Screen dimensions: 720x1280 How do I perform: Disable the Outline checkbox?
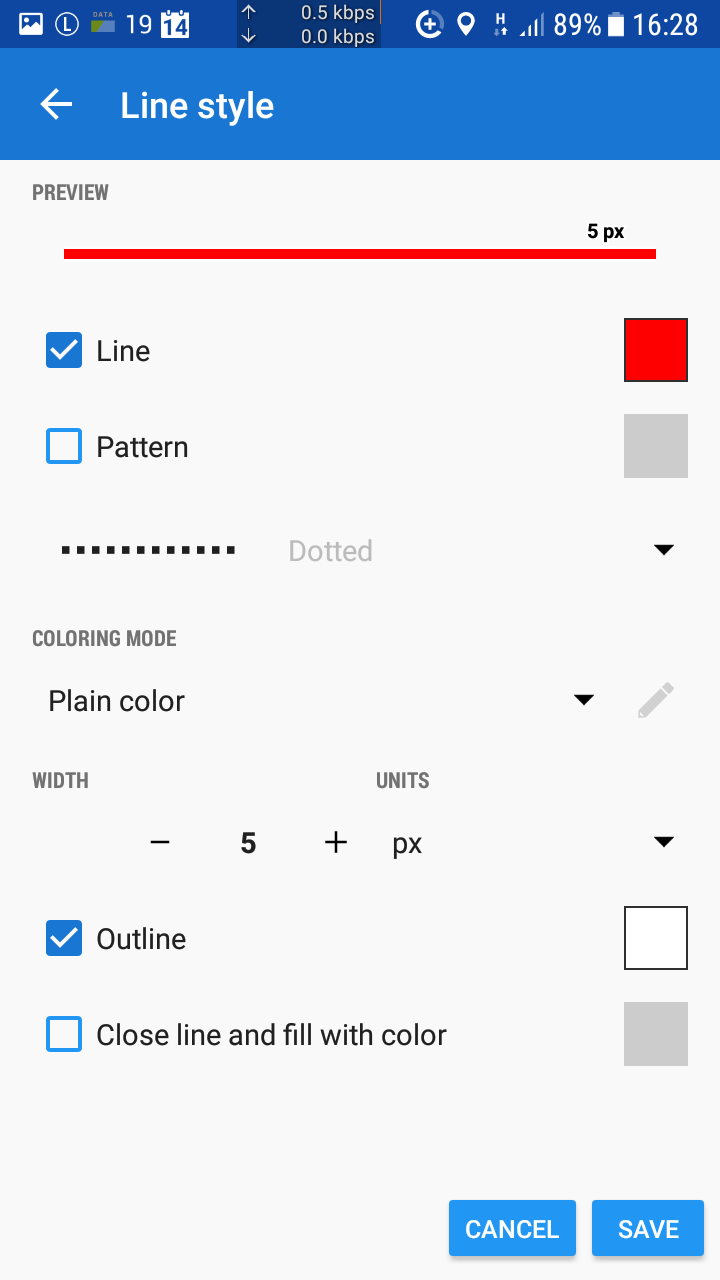[x=64, y=939]
